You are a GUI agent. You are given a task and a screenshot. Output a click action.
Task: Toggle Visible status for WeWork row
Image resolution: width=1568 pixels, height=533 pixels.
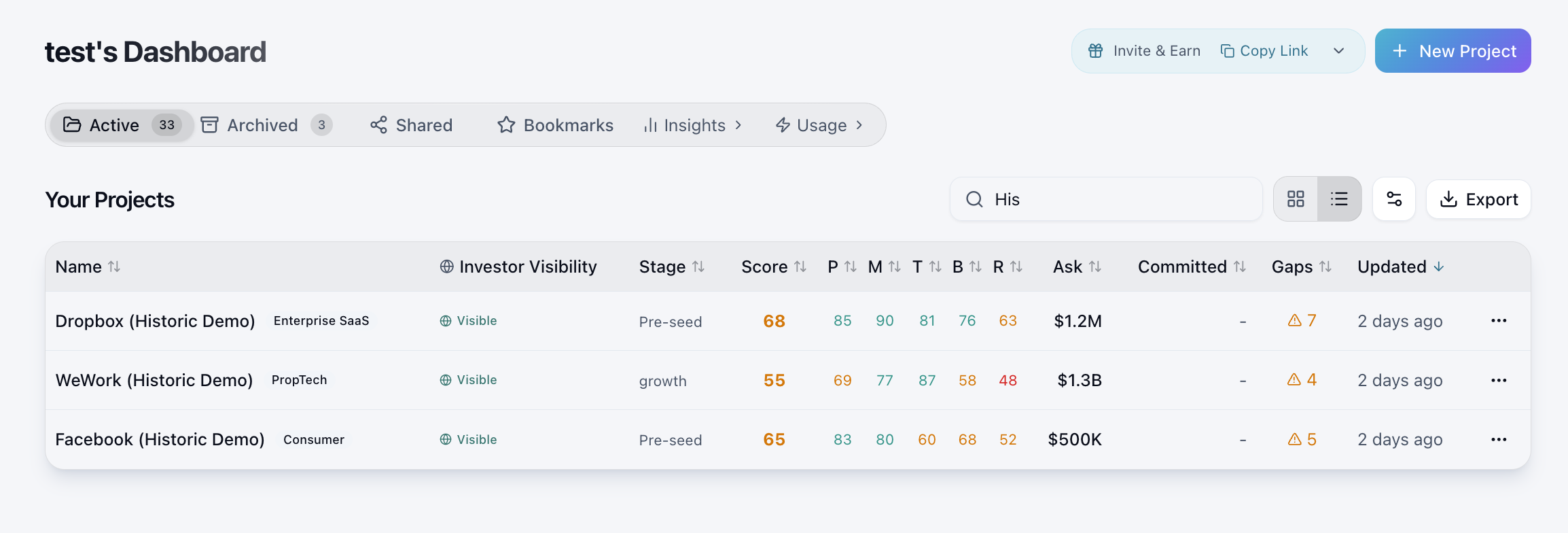tap(468, 380)
